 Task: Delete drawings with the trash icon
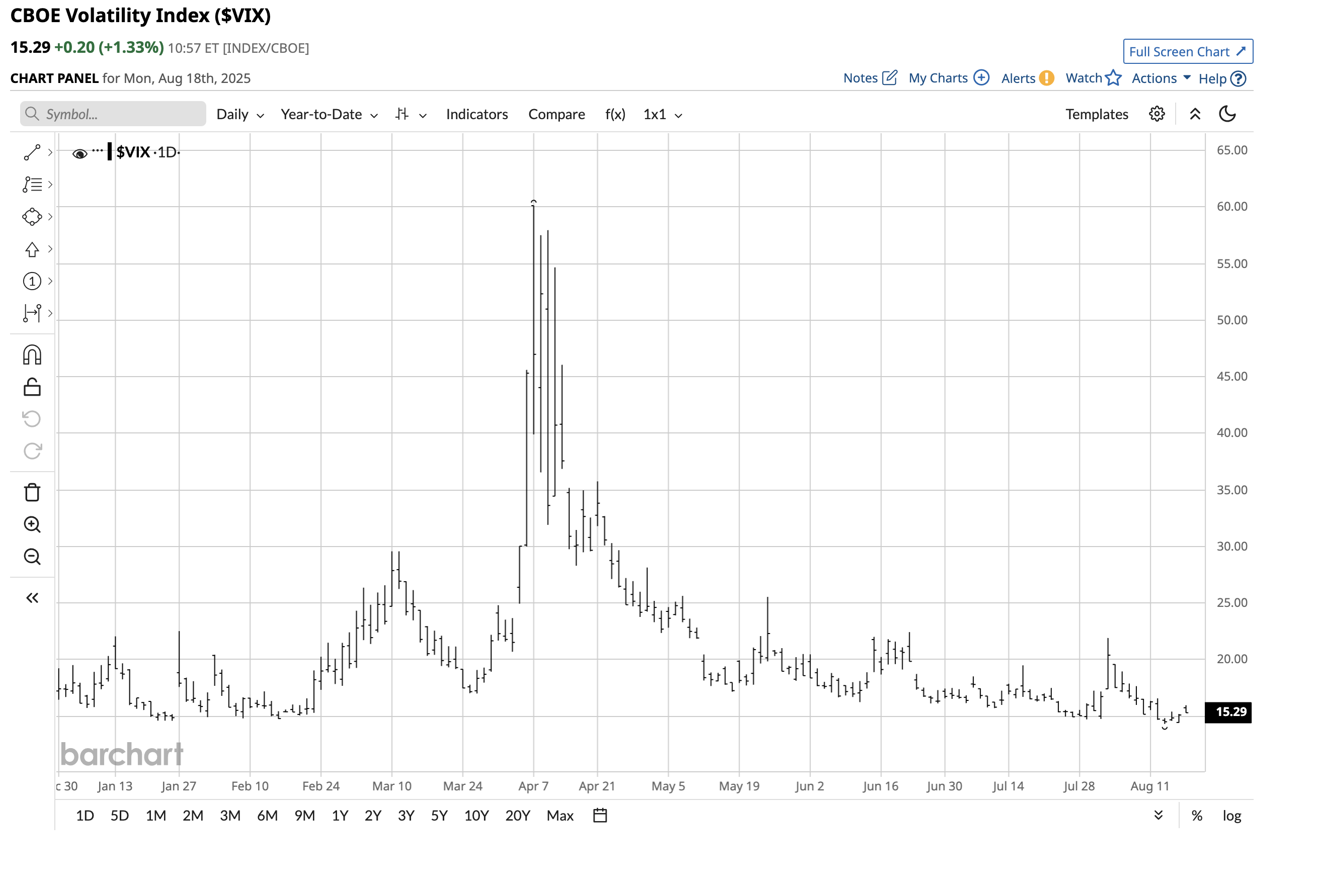[x=32, y=493]
